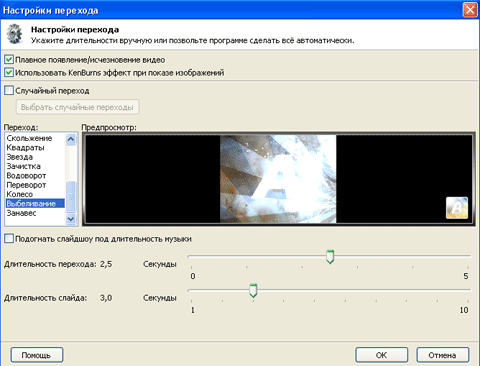Screen dimensions: 480x366
Task: Click the slide duration value 3,0
Action: 106,298
